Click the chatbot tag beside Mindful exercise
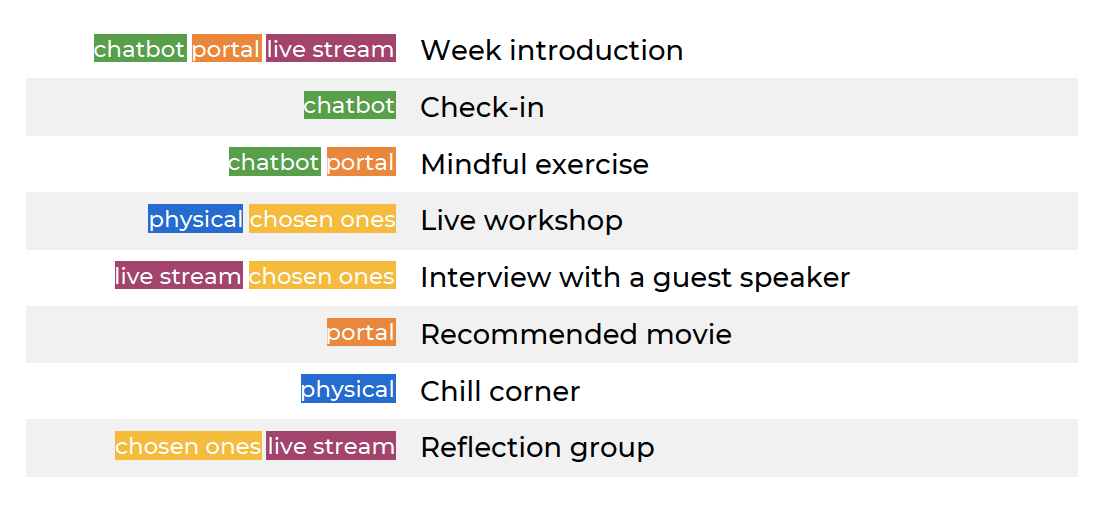This screenshot has height=509, width=1107. coord(274,162)
